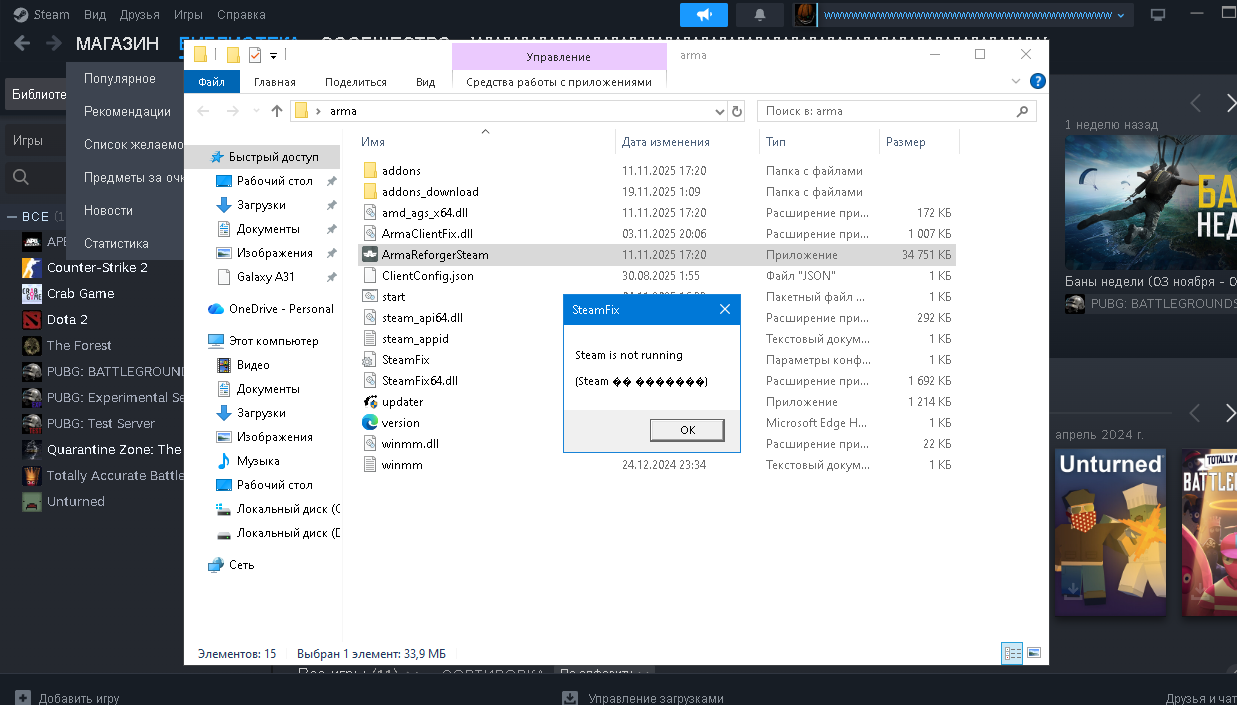Click the Counter-Strike 2 game icon
Screen dimensions: 1237x705
[32, 267]
